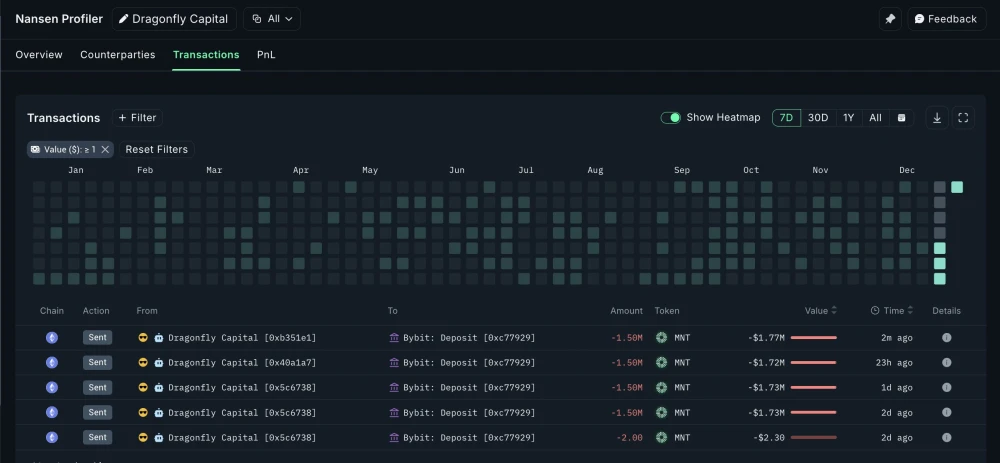Click MNT token icon in second row

(661, 363)
